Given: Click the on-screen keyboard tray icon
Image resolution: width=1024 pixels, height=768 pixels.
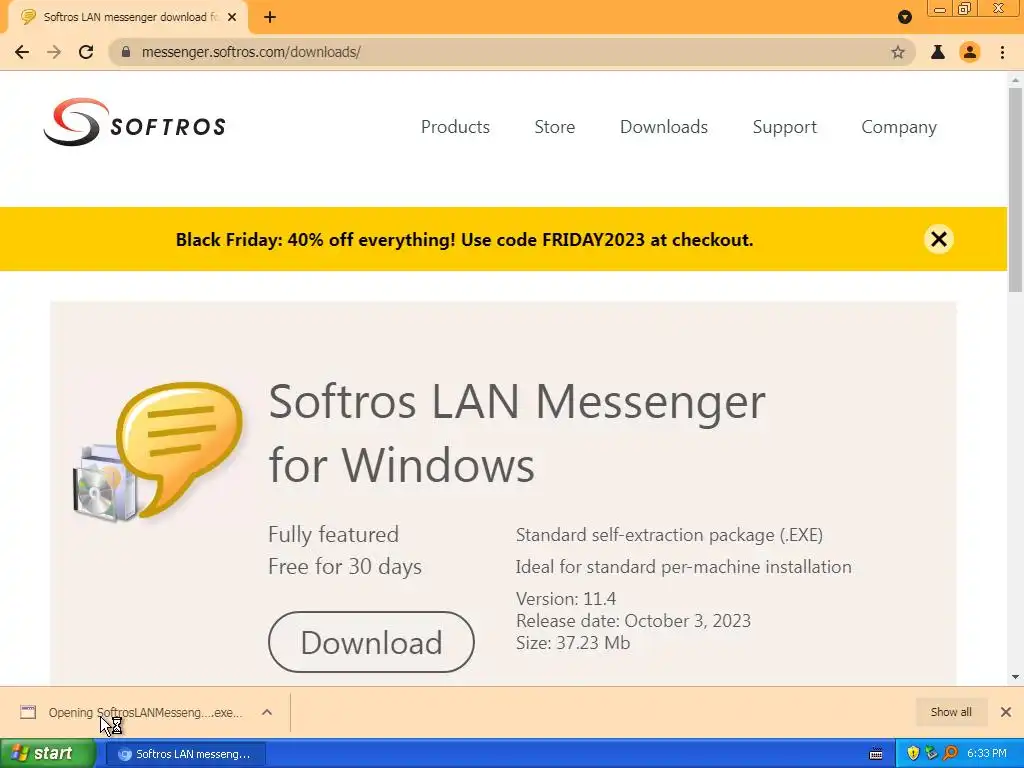Looking at the screenshot, I should point(876,754).
